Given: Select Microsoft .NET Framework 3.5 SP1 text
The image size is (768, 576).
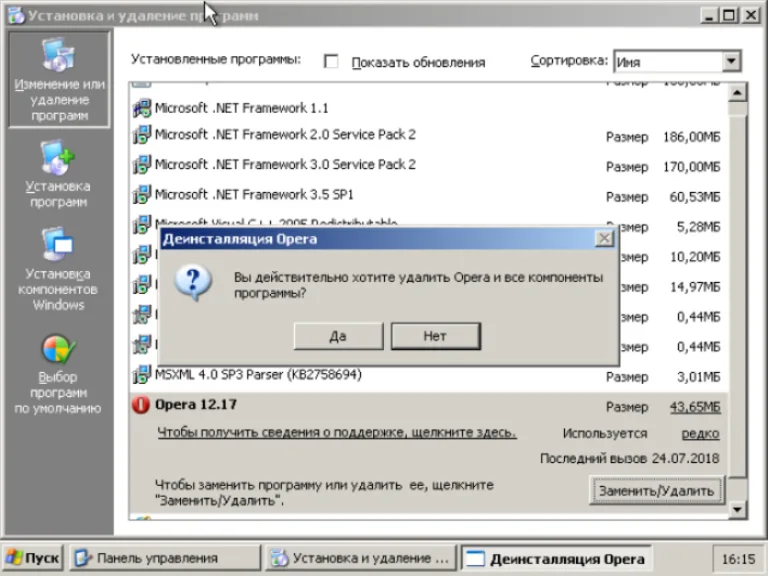Looking at the screenshot, I should pyautogui.click(x=254, y=194).
